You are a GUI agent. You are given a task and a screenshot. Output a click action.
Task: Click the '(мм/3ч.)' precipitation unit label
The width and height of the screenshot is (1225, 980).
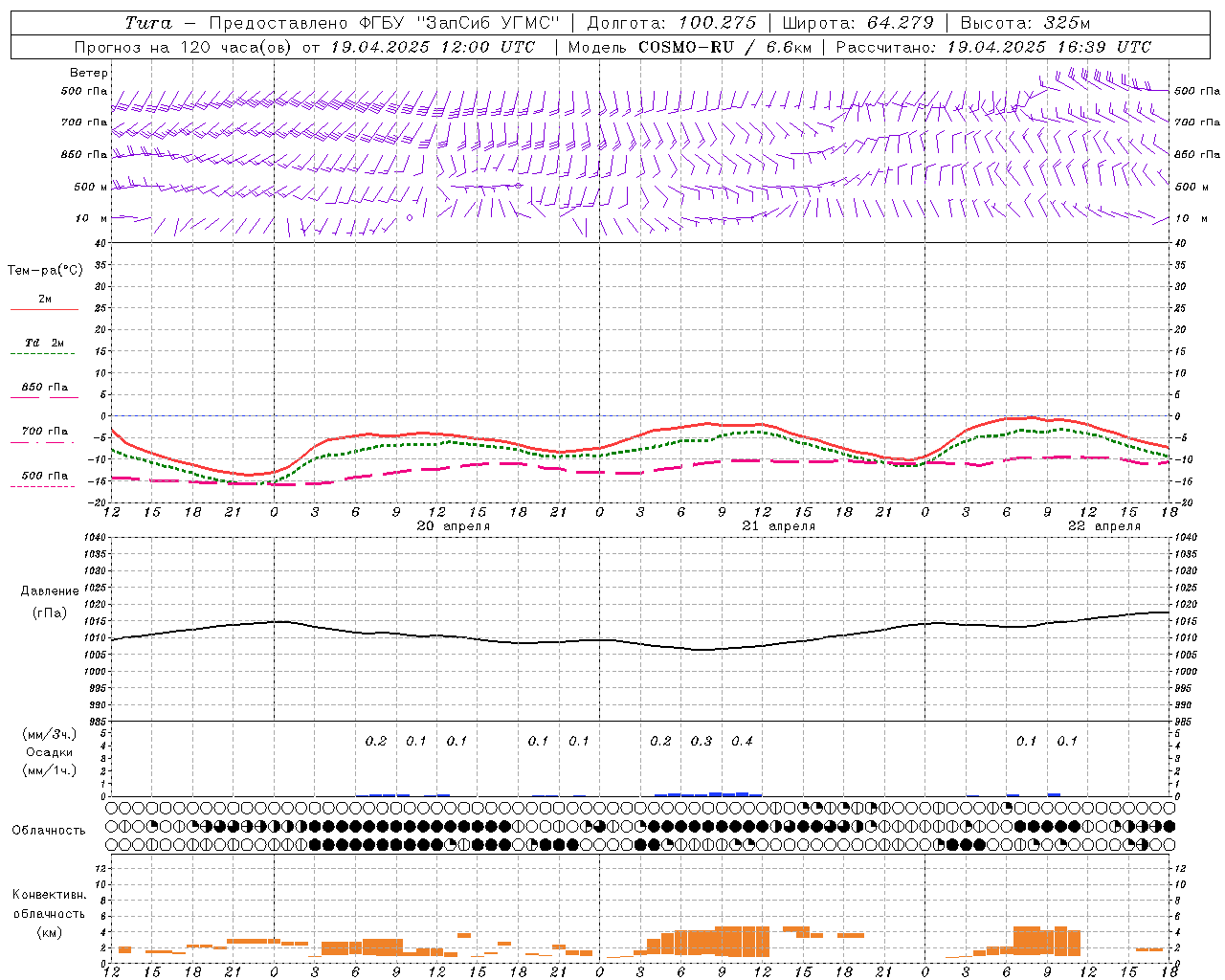pyautogui.click(x=50, y=734)
